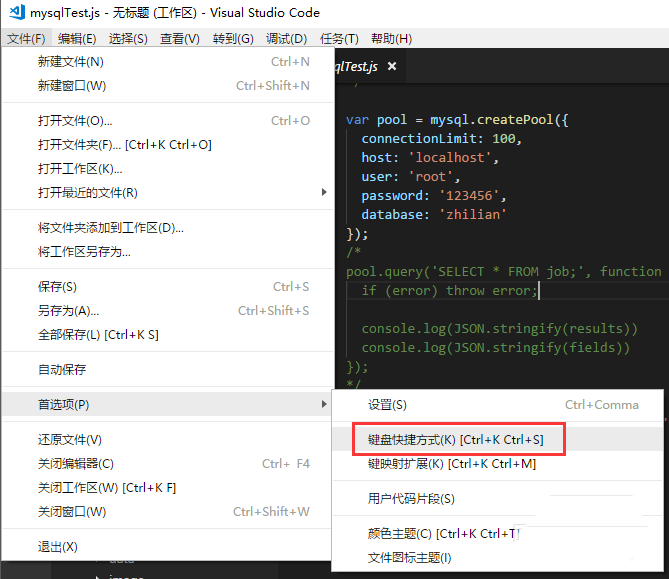Open the 帮助(H) menu
Image resolution: width=669 pixels, height=579 pixels.
391,39
